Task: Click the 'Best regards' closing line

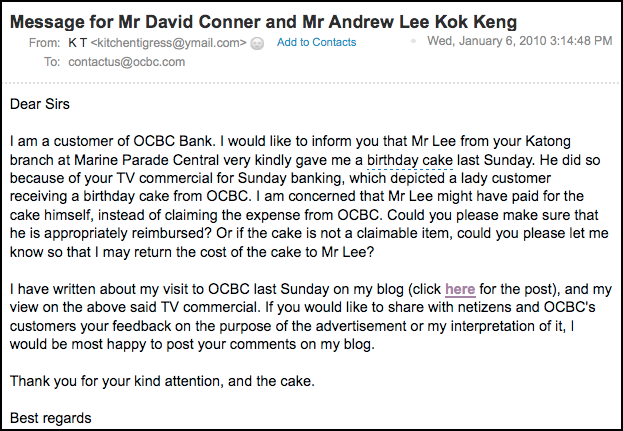Action: click(50, 418)
